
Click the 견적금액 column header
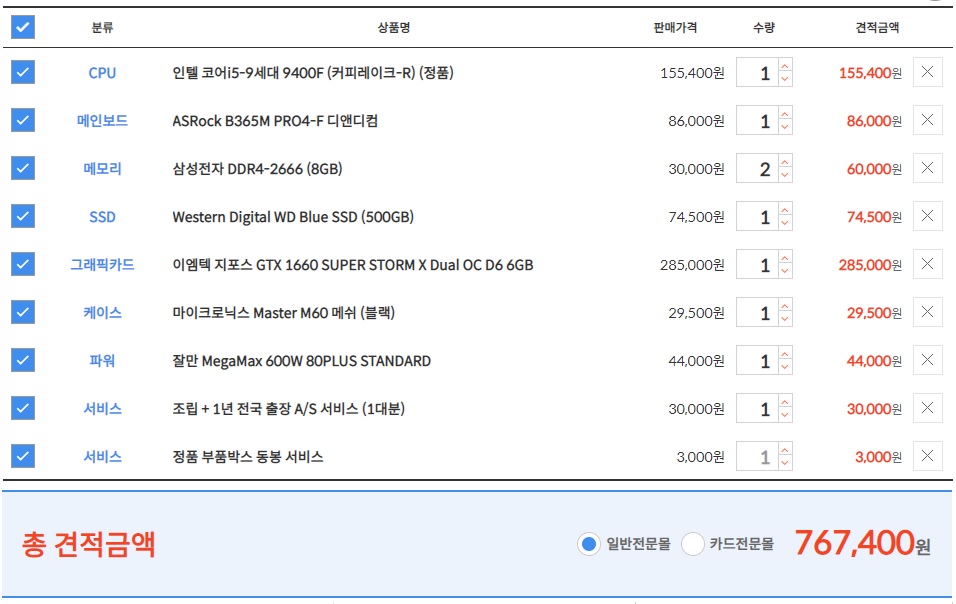click(877, 27)
